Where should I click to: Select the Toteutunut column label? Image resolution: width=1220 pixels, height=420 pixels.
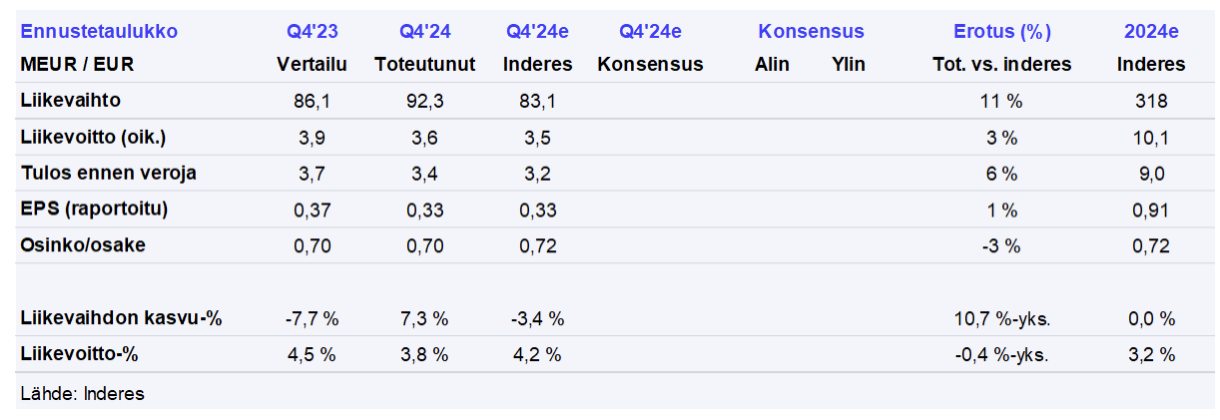pyautogui.click(x=425, y=65)
